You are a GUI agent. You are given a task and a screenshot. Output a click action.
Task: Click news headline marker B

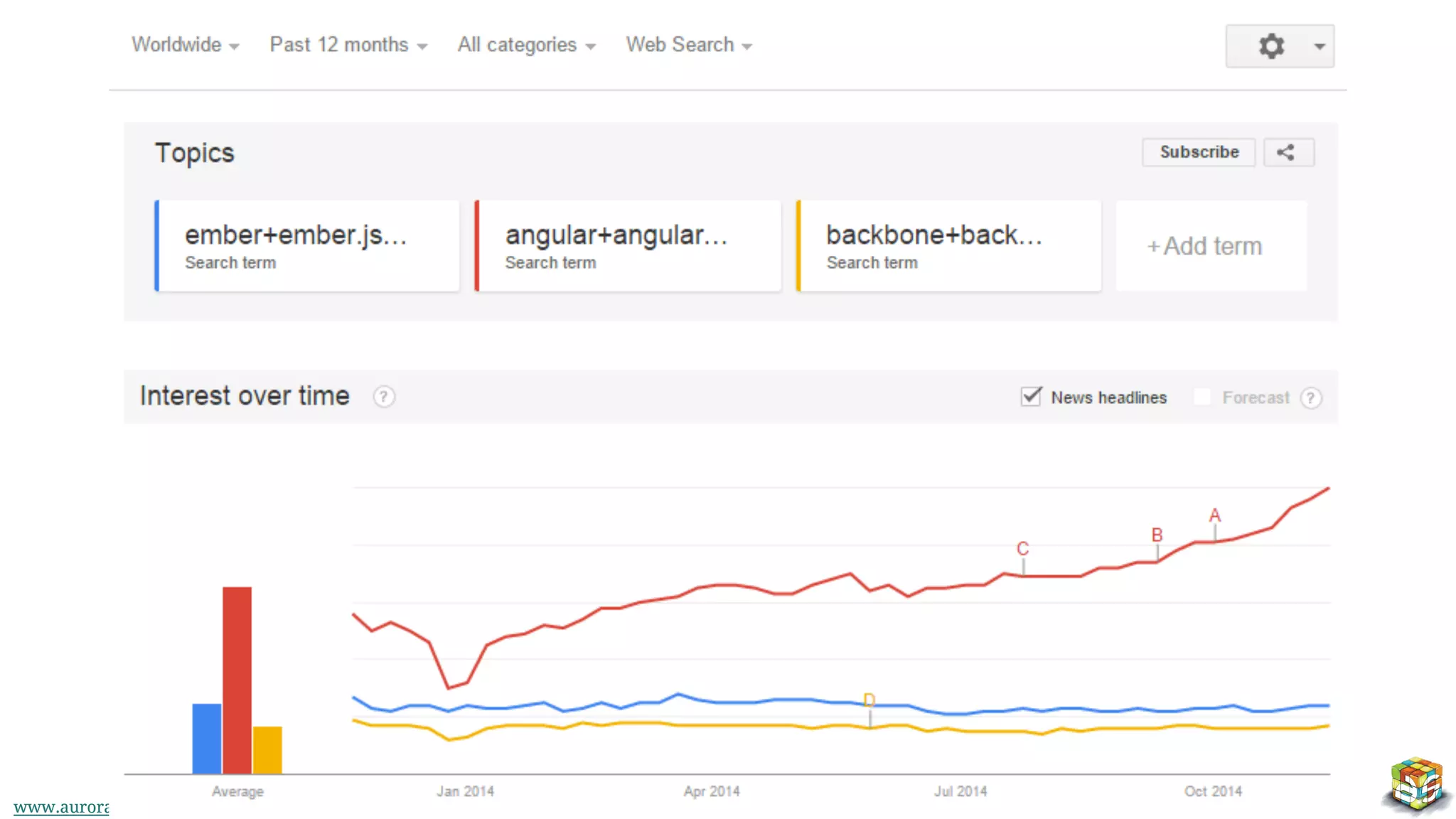1157,535
